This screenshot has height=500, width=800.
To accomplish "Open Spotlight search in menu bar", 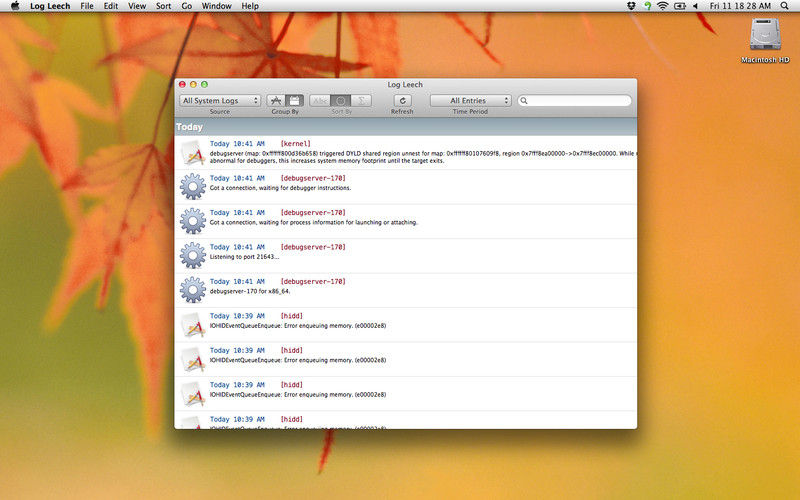I will click(785, 6).
